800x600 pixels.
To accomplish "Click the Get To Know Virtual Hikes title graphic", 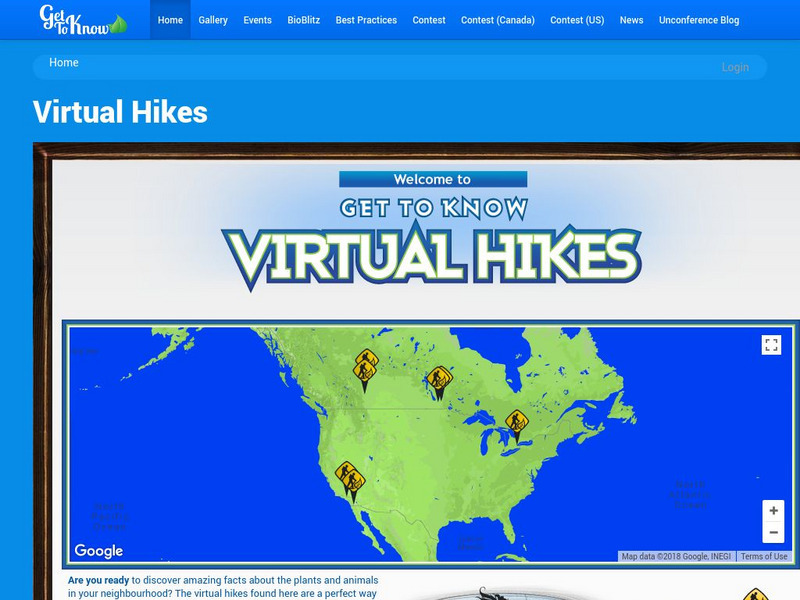I will pyautogui.click(x=432, y=245).
